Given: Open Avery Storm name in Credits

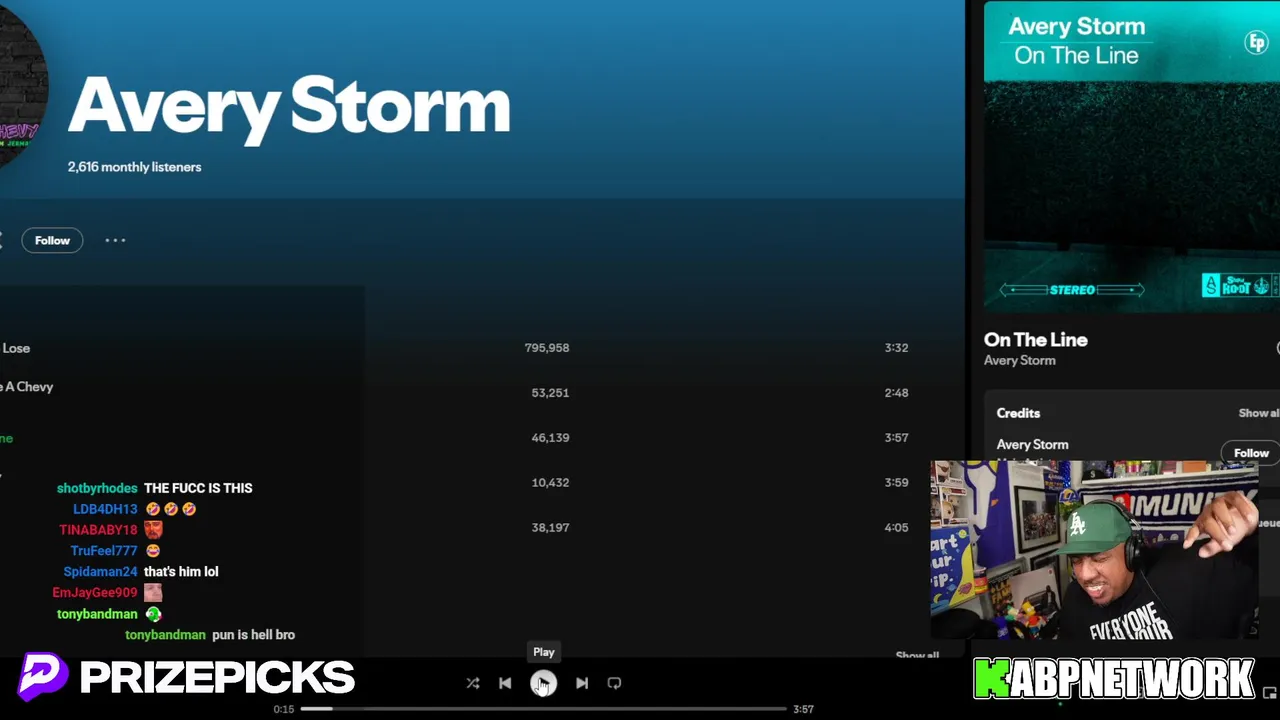Looking at the screenshot, I should coord(1032,444).
